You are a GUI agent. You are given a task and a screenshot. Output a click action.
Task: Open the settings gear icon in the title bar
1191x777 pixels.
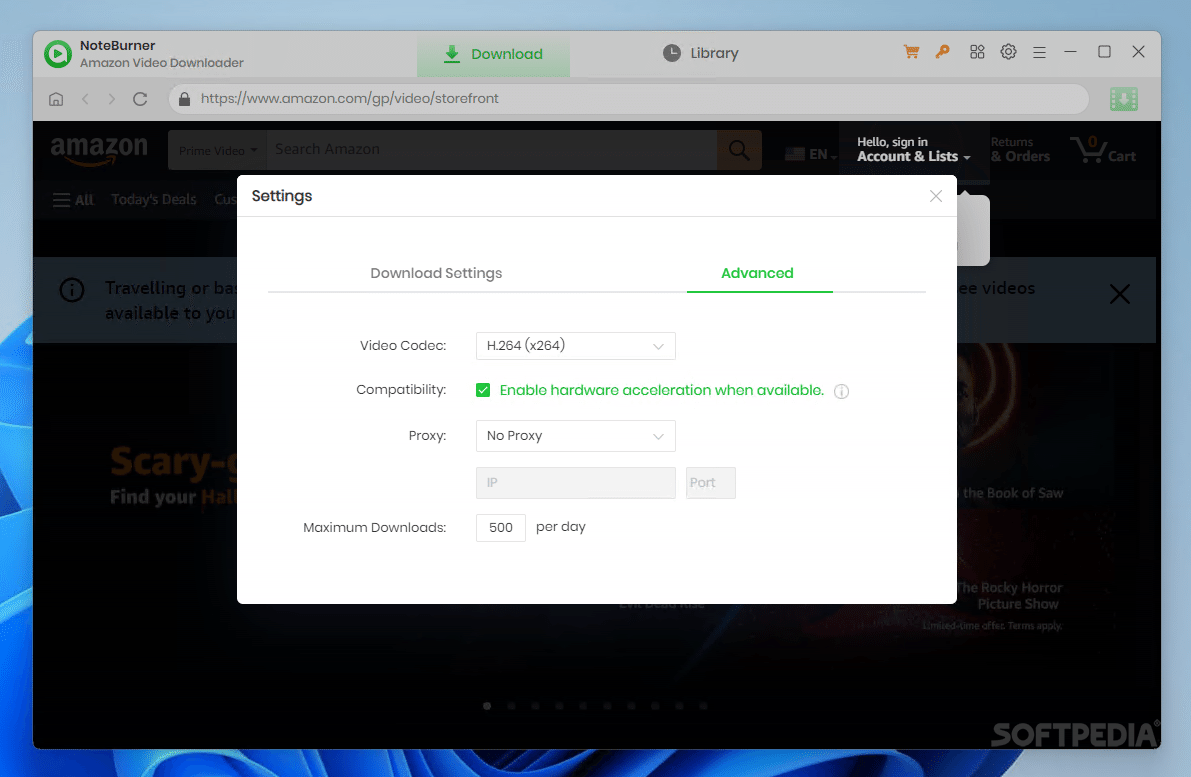(1008, 52)
